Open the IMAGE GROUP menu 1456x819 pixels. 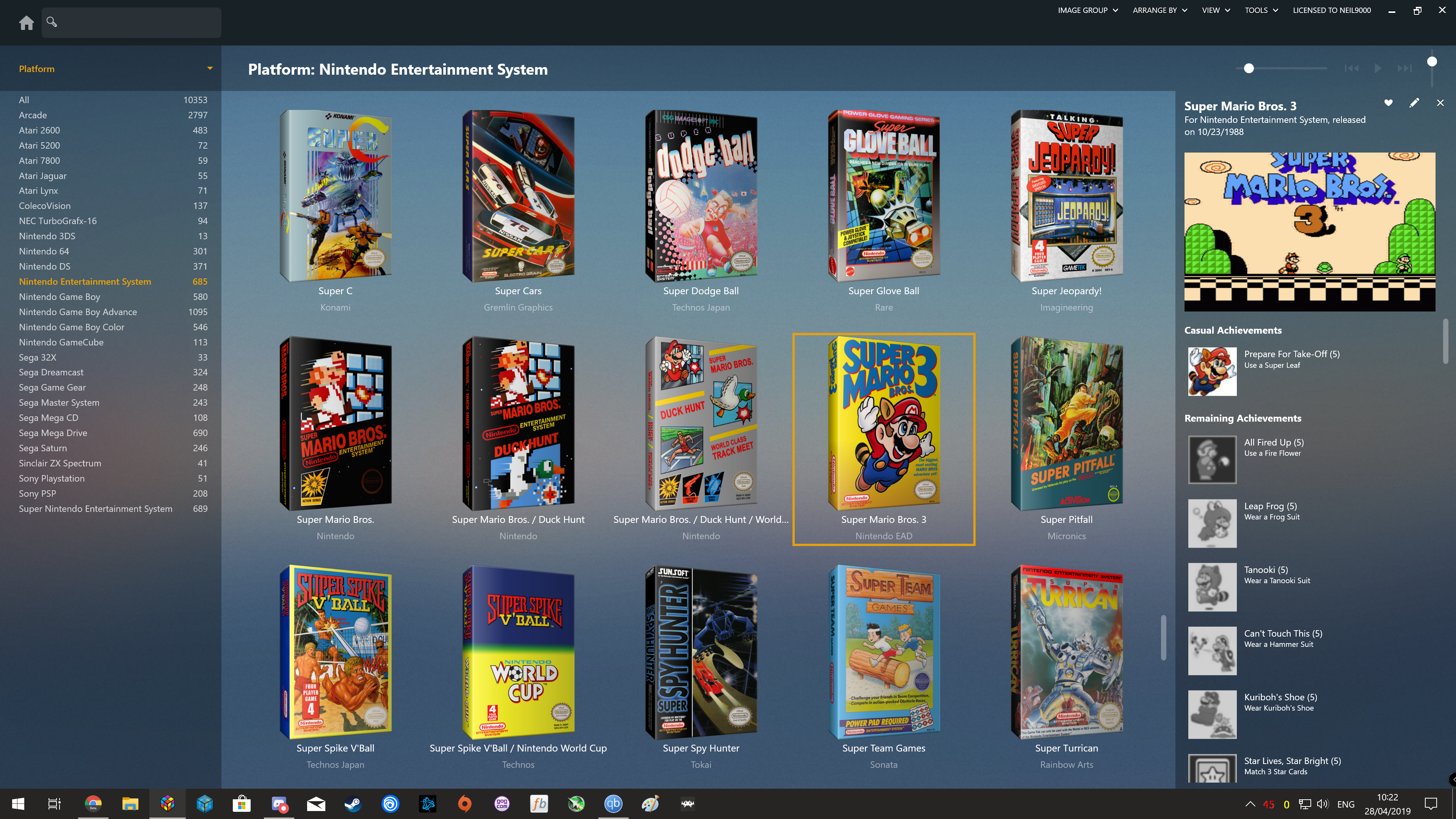pyautogui.click(x=1087, y=10)
